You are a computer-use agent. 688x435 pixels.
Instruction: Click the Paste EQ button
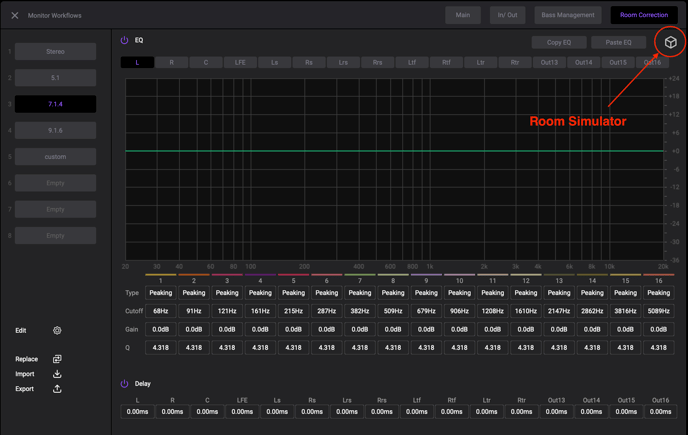(x=618, y=43)
